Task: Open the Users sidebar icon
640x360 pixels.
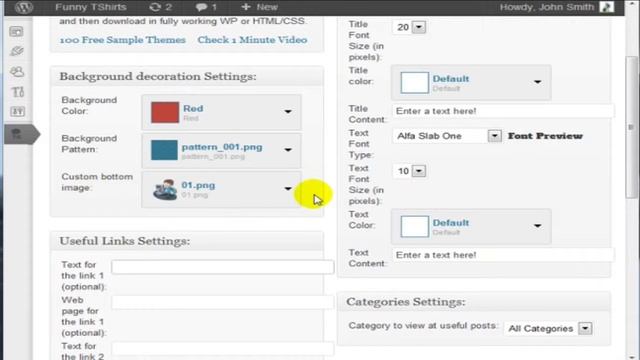Action: [17, 72]
